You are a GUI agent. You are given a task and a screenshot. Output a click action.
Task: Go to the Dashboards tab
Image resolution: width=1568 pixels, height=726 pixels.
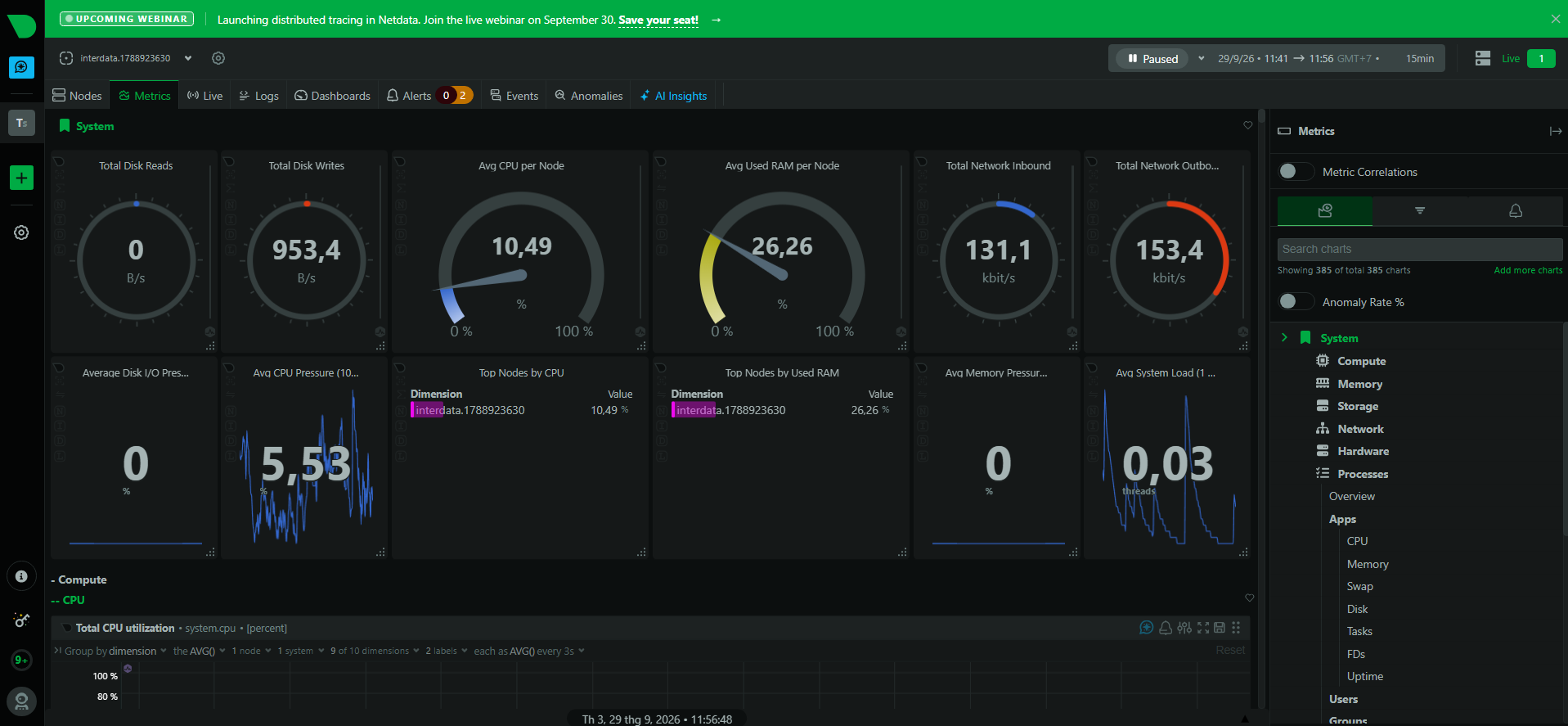332,96
